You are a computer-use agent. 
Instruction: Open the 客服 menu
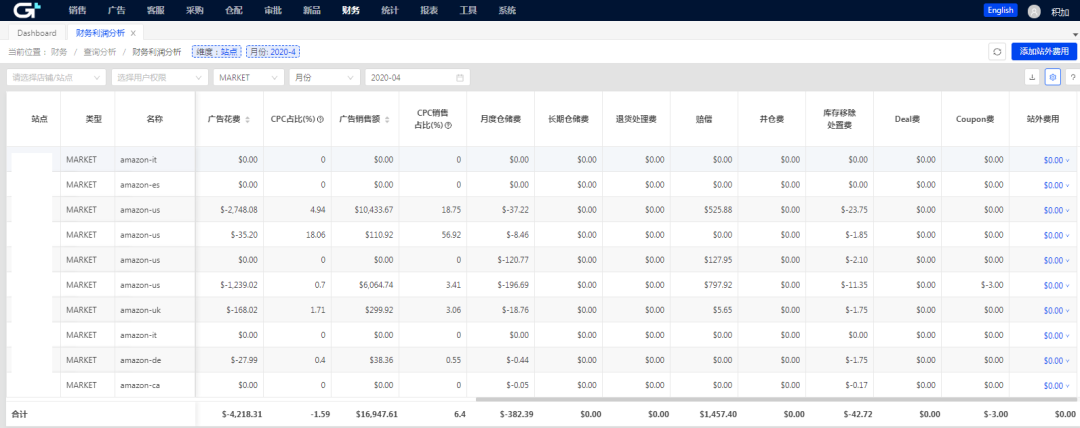pos(156,10)
